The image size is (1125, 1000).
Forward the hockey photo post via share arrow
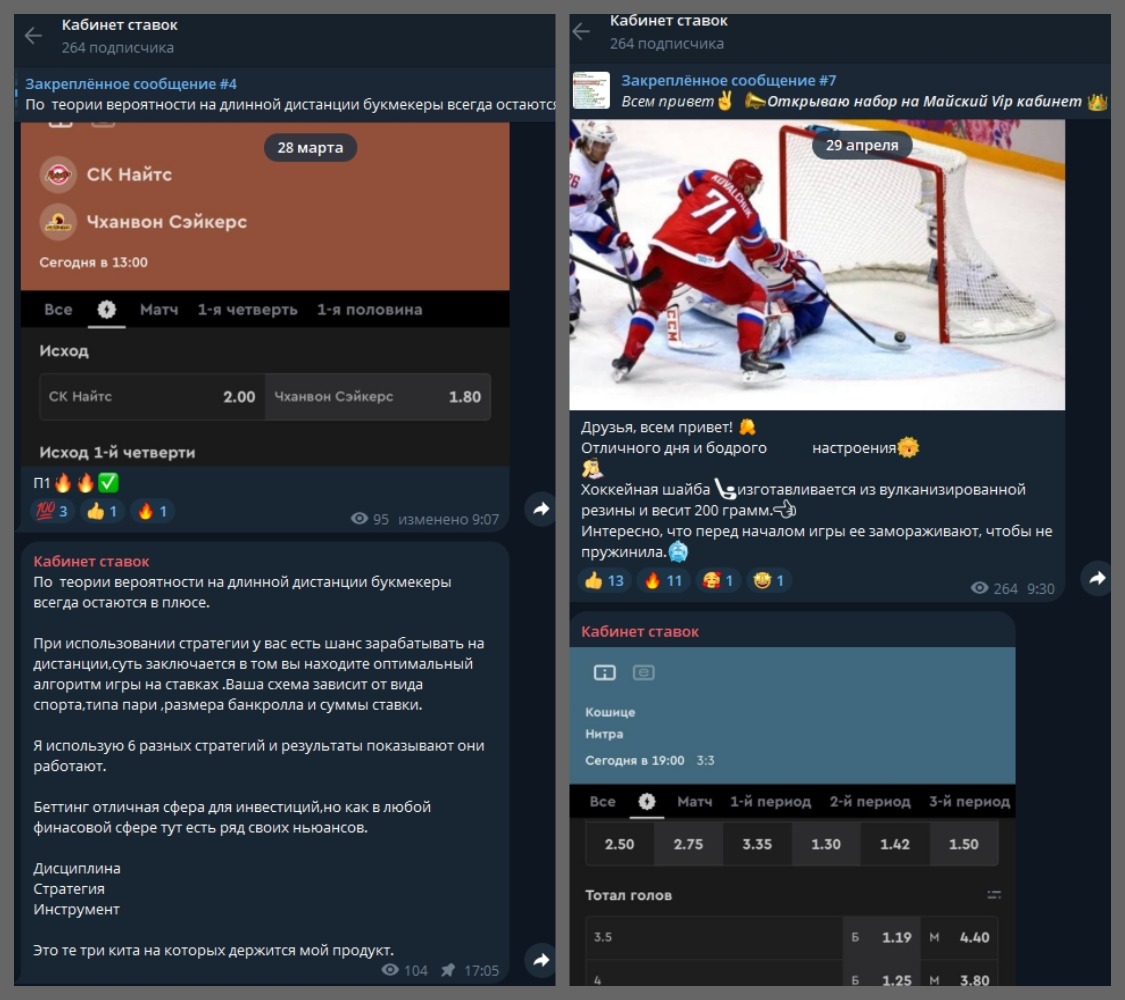click(x=1097, y=578)
